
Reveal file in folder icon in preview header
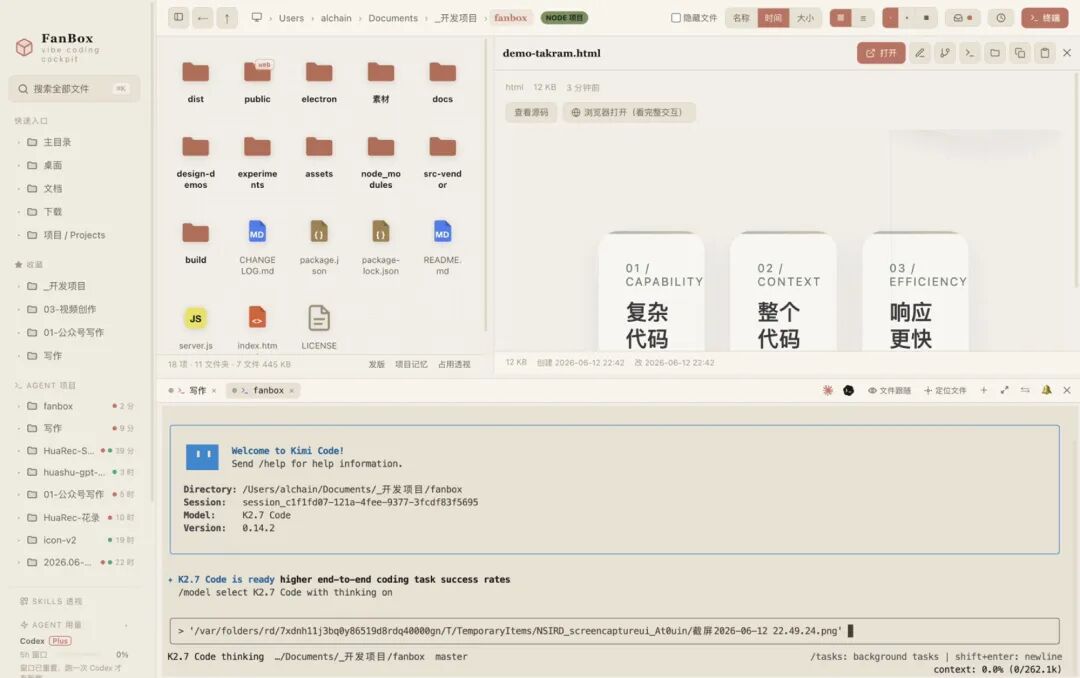coord(995,52)
